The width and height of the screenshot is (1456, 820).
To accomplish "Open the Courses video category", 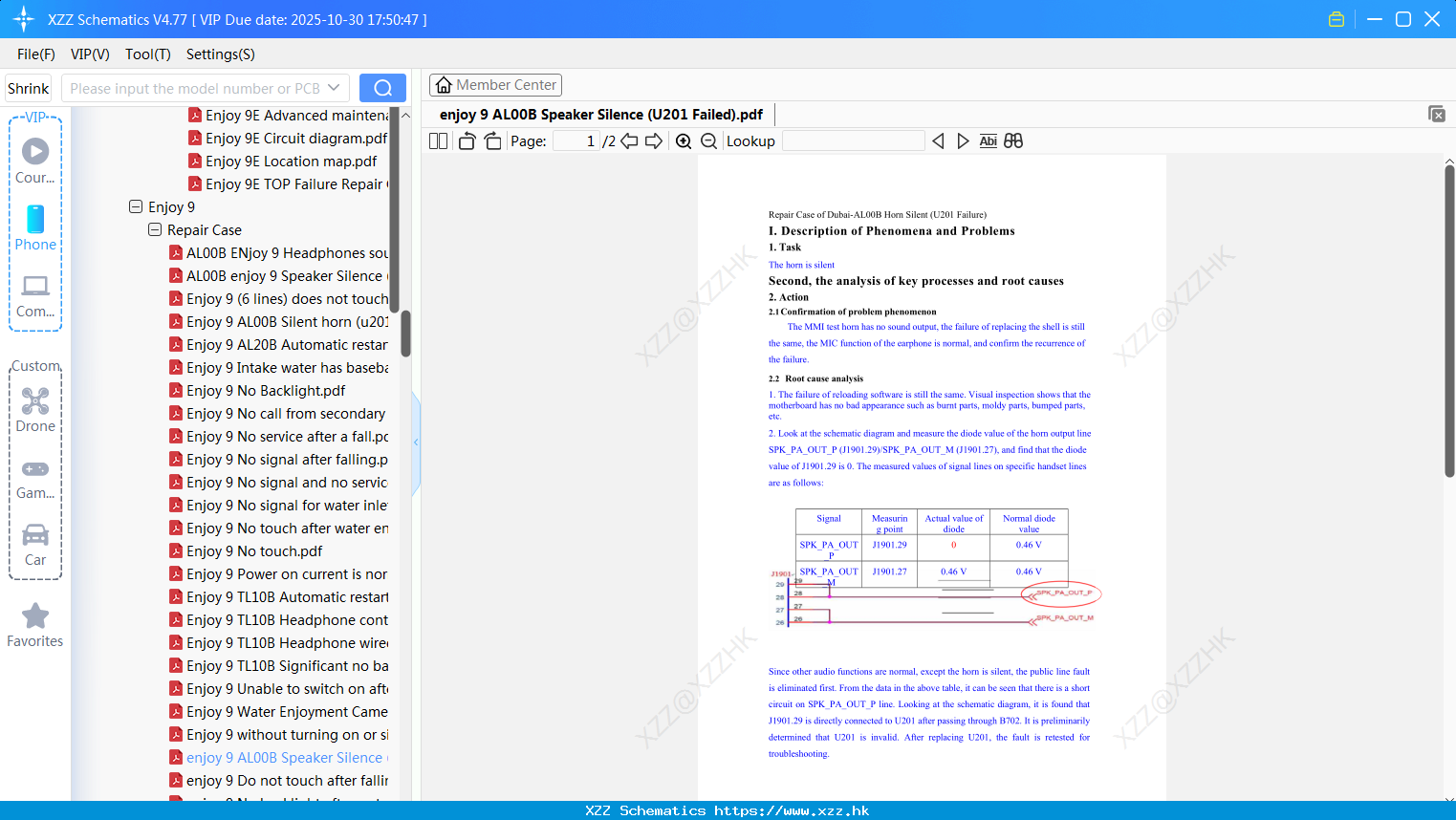I will 35,161.
